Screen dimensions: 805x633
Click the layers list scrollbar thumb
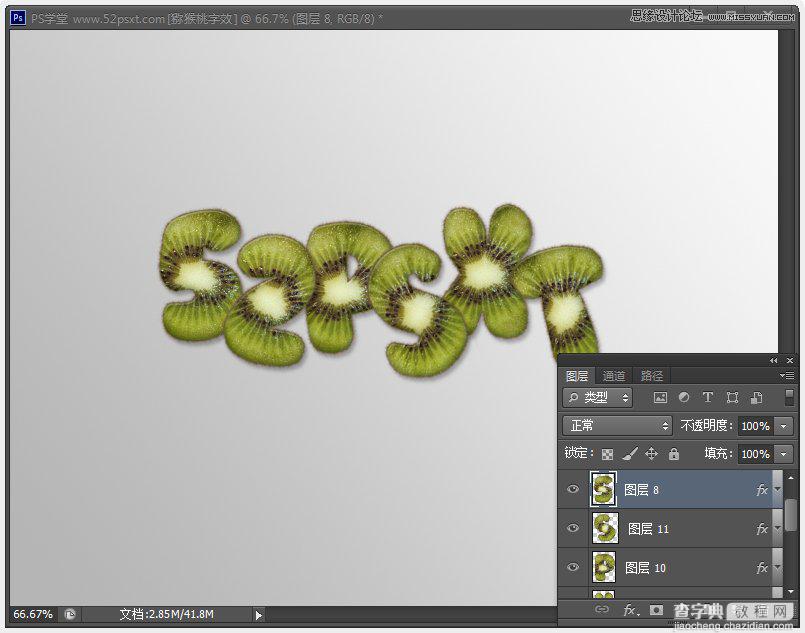[791, 513]
